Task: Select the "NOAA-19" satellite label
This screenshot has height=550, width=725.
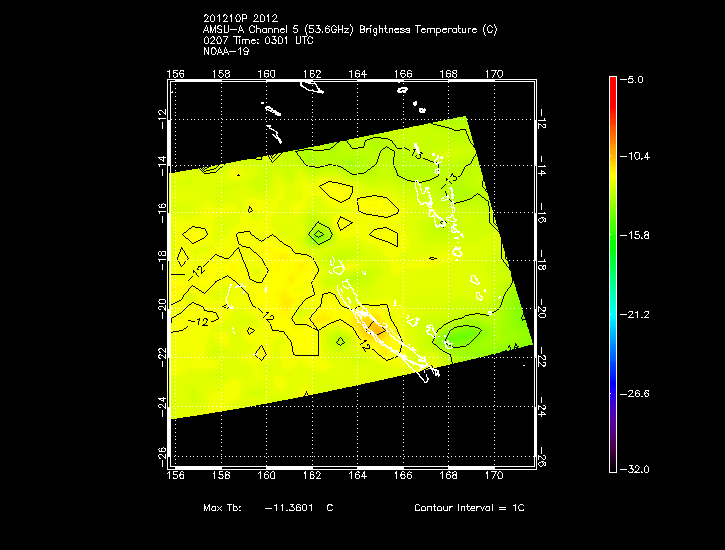Action: pos(226,52)
